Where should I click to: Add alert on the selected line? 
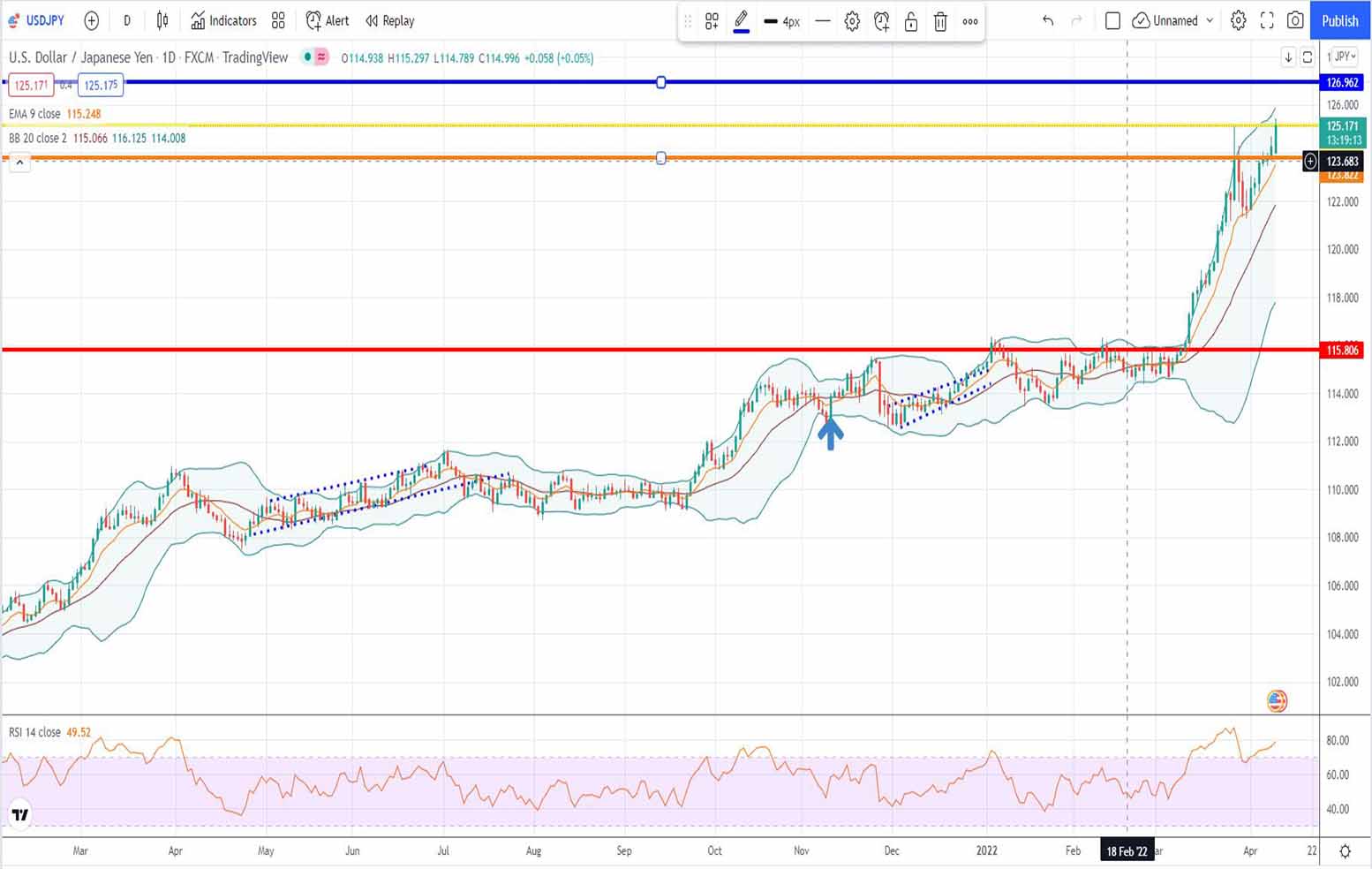[881, 21]
